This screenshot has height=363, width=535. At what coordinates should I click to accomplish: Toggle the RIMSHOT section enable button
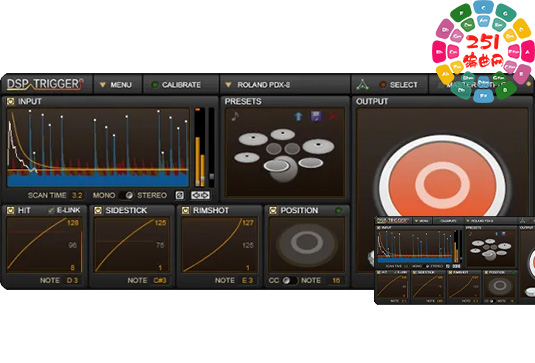[185, 210]
